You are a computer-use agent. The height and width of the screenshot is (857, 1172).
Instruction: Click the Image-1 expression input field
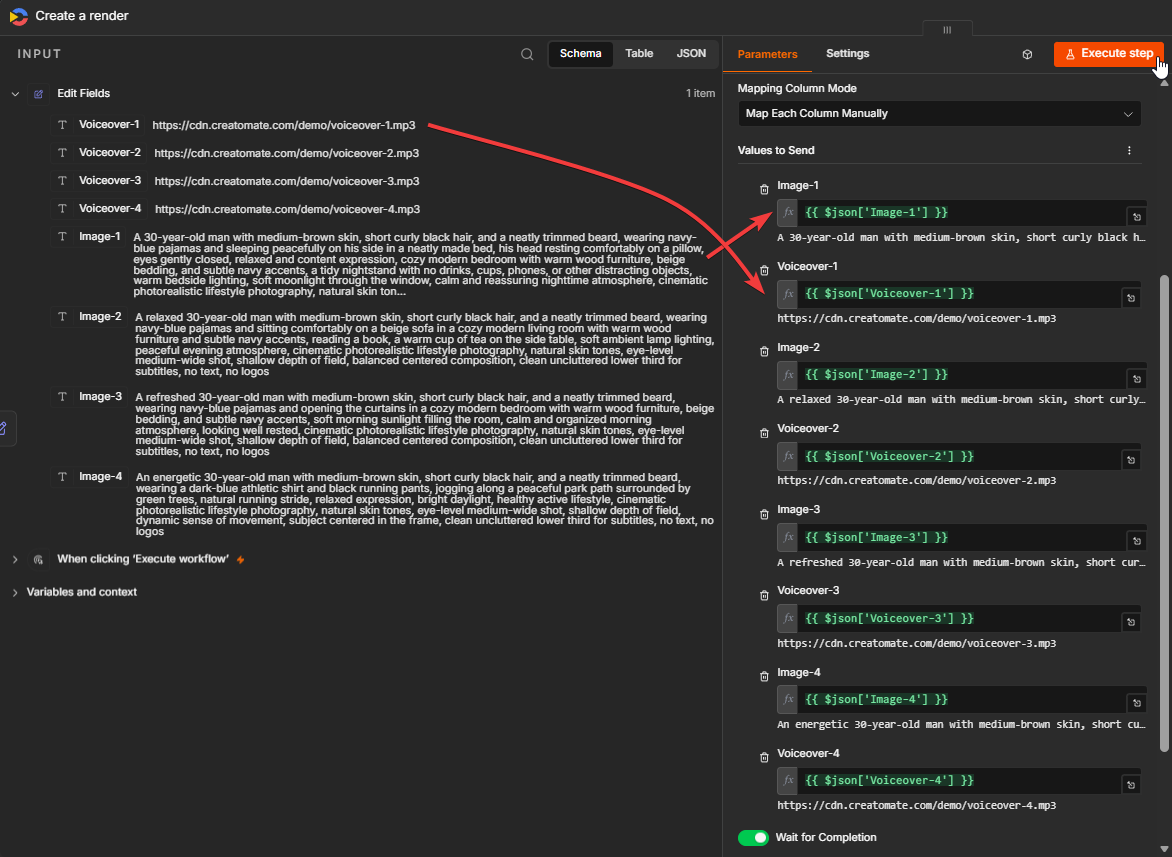[961, 213]
